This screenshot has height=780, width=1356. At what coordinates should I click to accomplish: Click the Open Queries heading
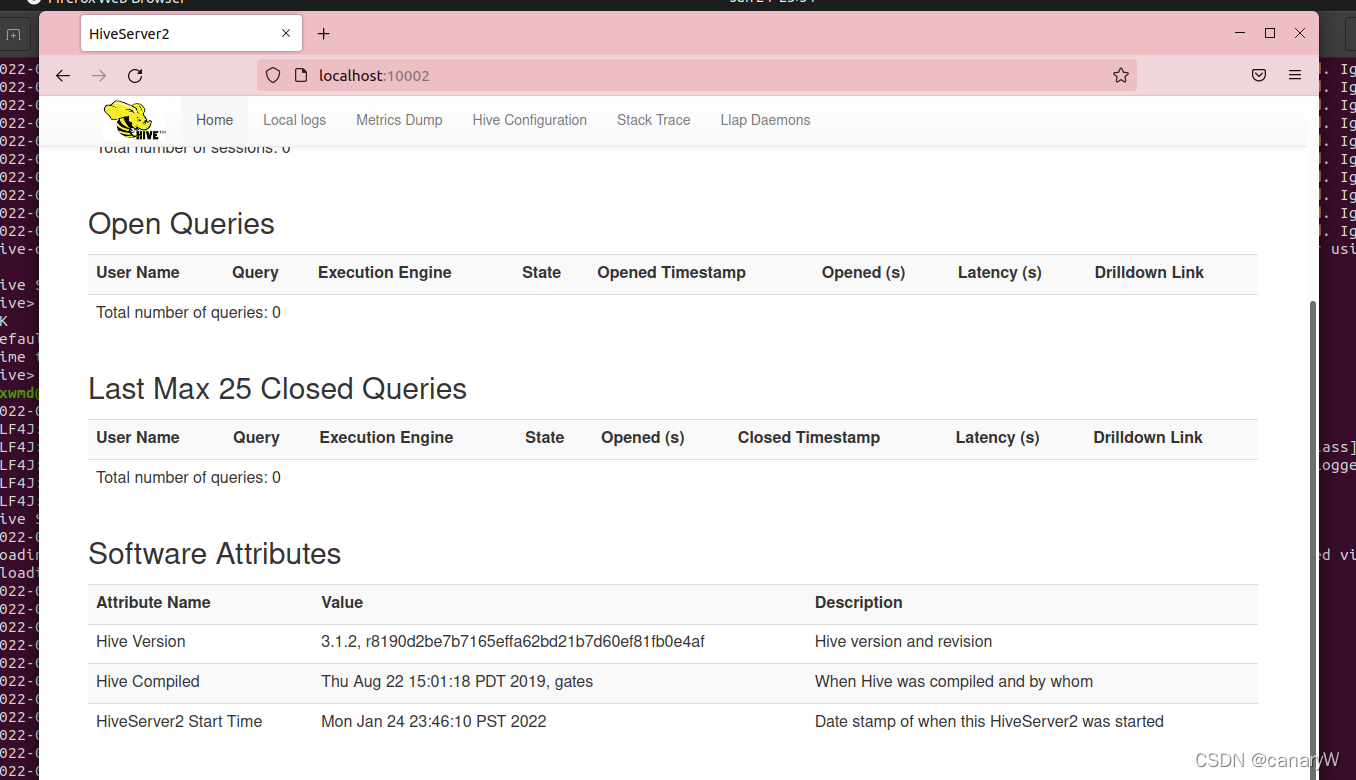click(x=181, y=224)
